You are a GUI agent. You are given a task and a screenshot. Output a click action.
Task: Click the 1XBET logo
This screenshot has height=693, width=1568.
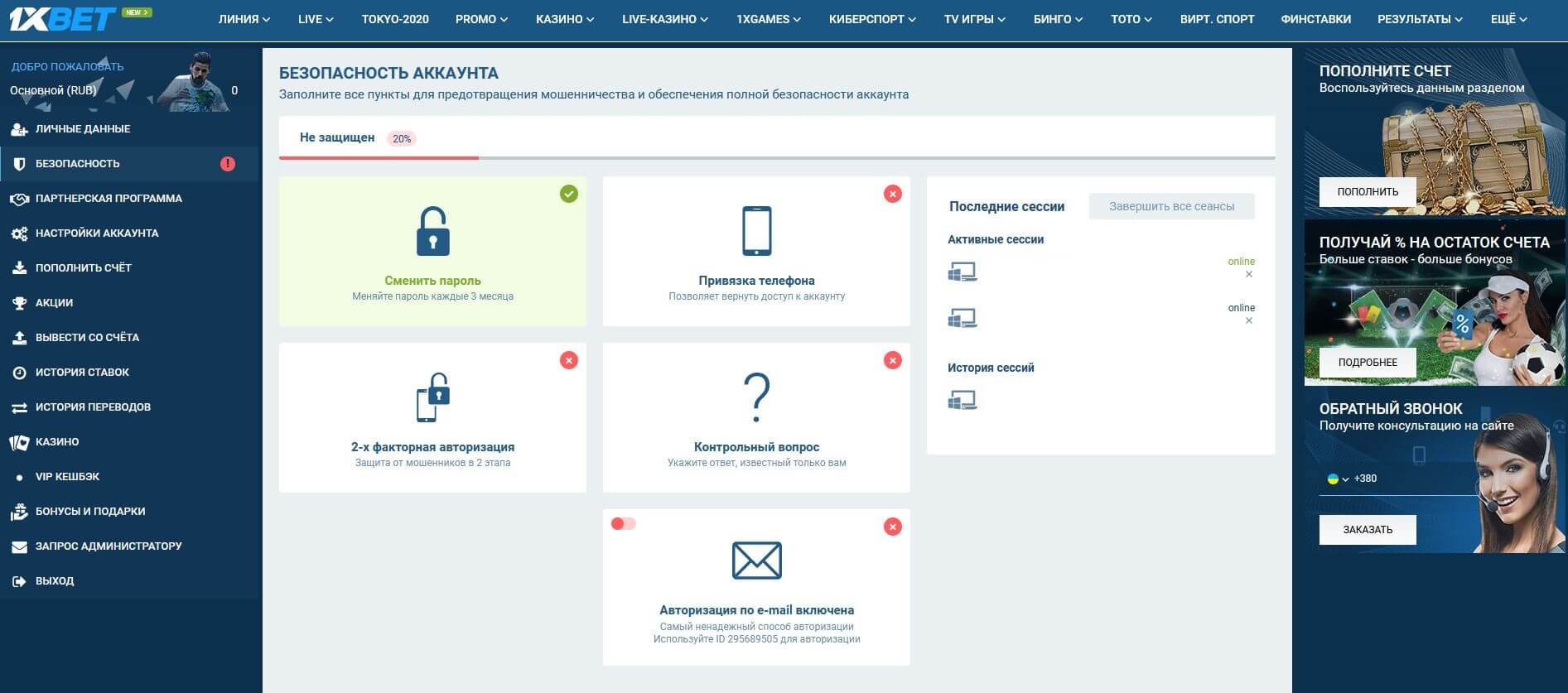click(63, 19)
